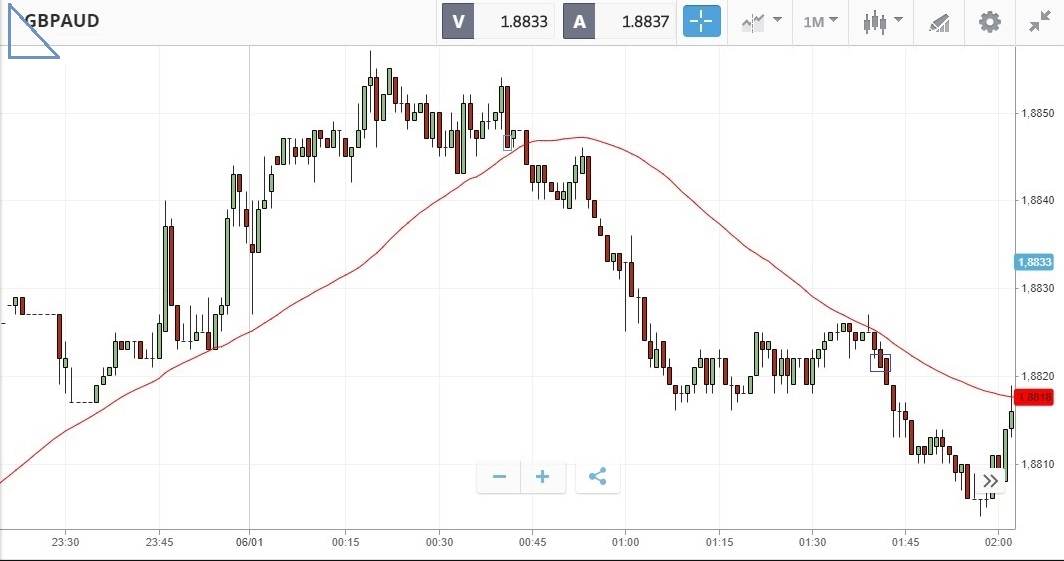This screenshot has width=1064, height=561.
Task: Zoom in the chart with plus
Action: (x=543, y=477)
